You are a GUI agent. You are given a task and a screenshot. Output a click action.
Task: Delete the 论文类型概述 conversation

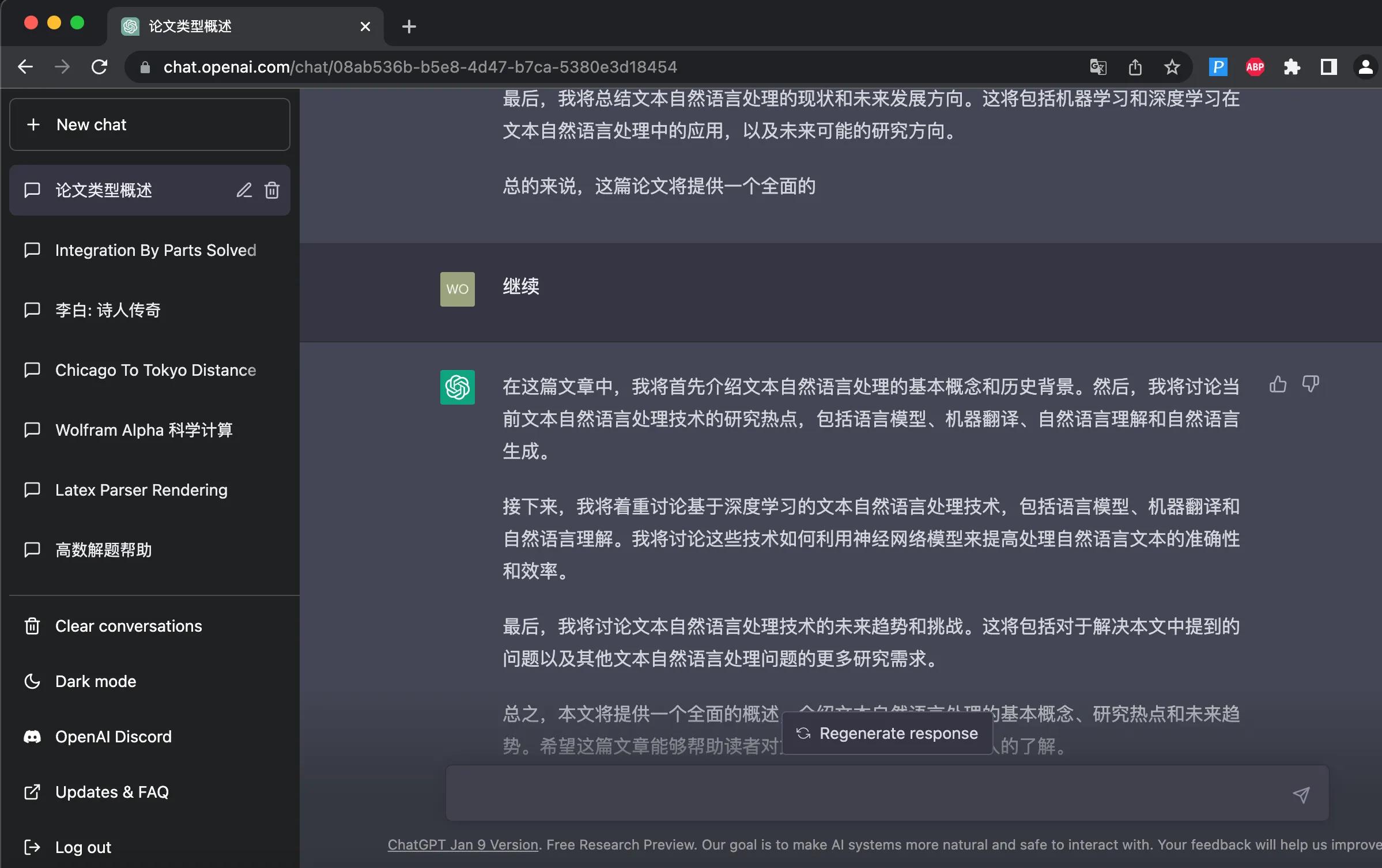271,190
